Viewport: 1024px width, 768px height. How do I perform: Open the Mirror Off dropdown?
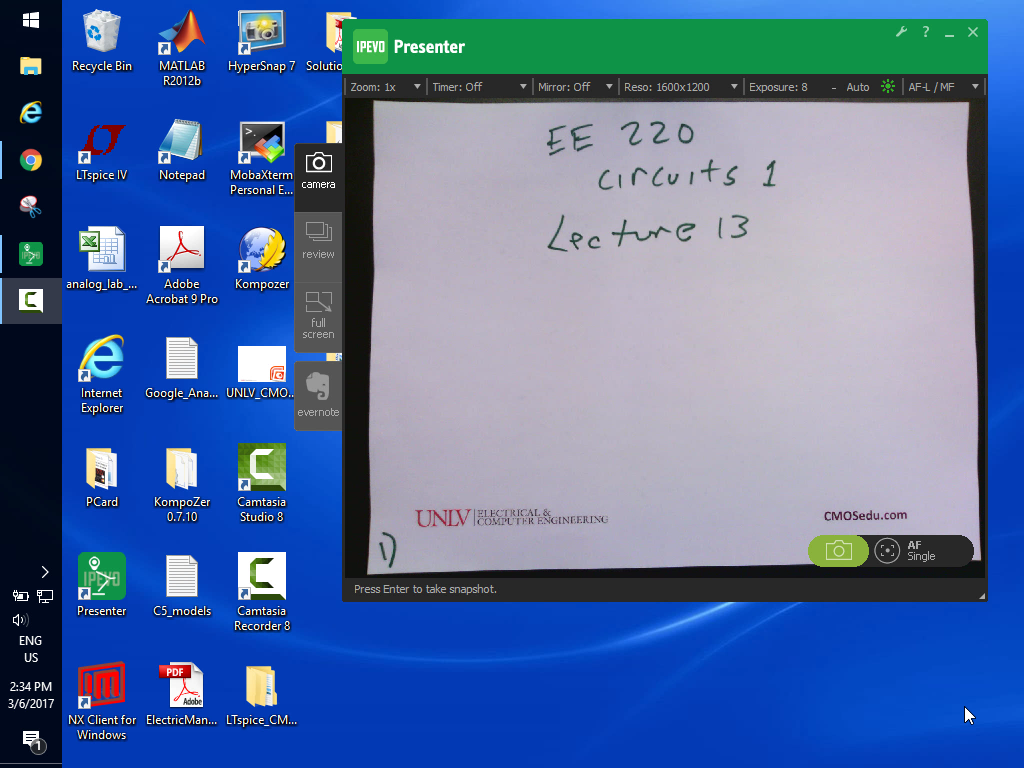[575, 87]
